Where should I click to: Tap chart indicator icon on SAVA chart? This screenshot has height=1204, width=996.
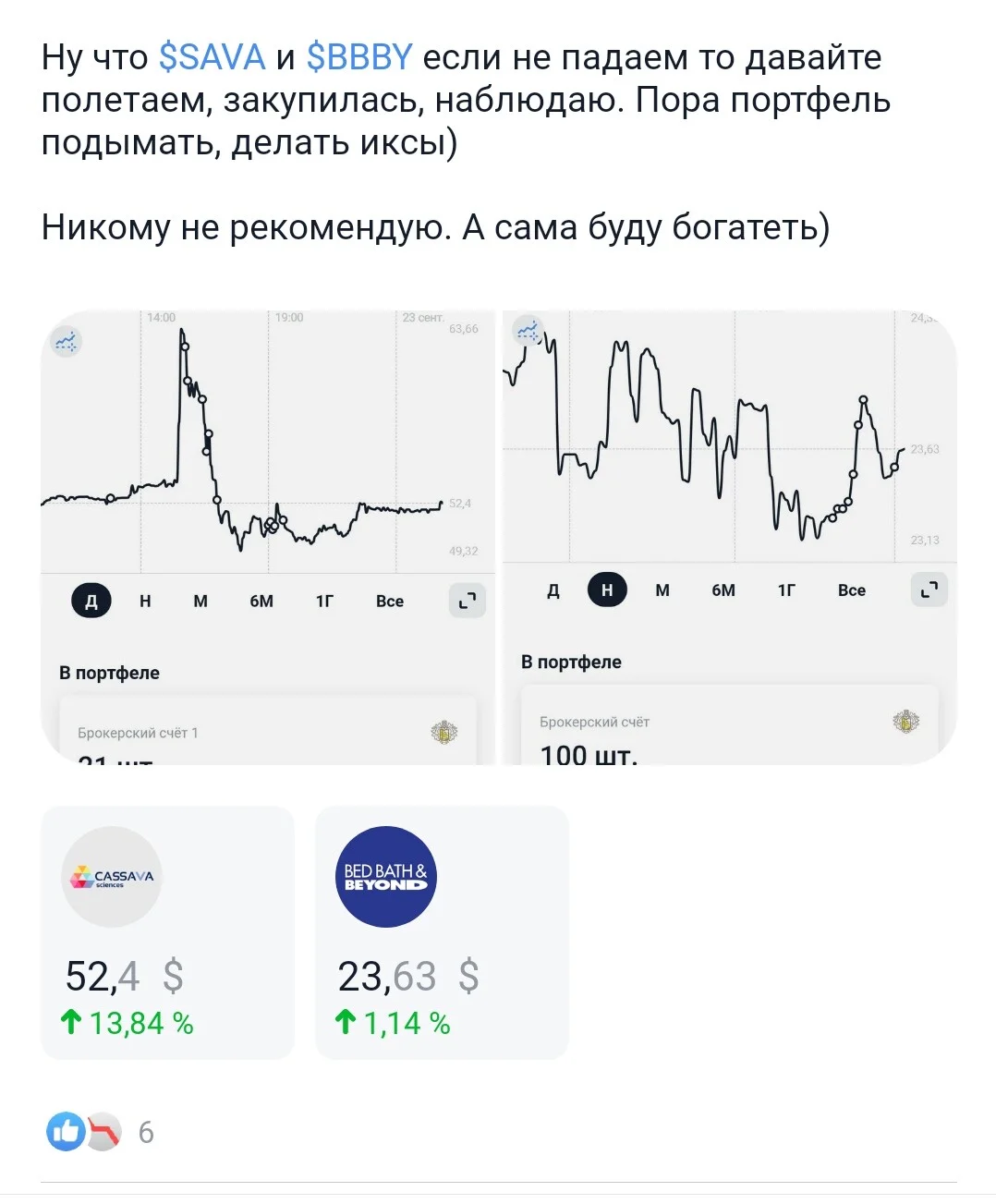[x=67, y=342]
